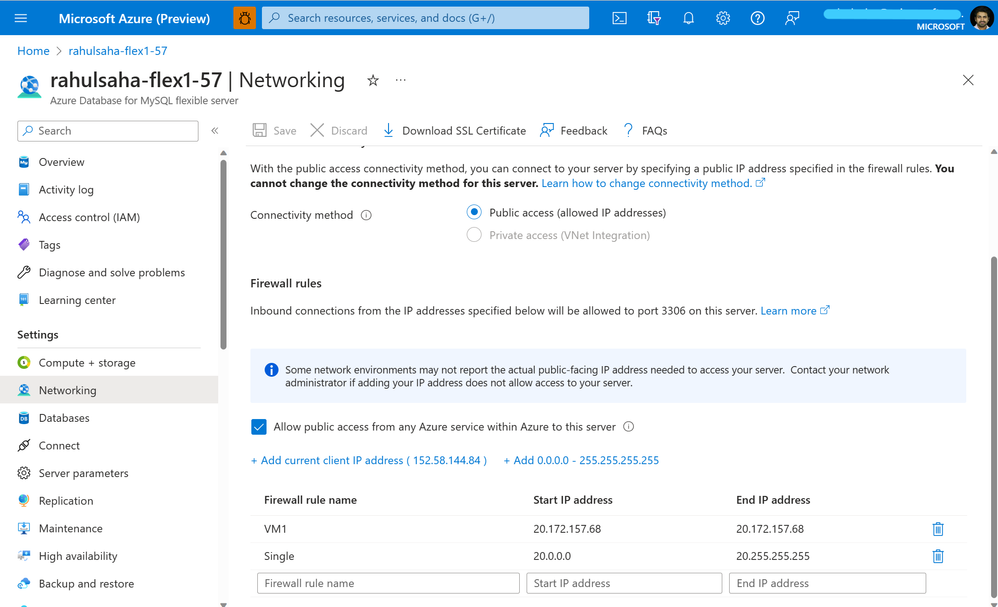Click Add current client IP address link
The height and width of the screenshot is (607, 998).
pyautogui.click(x=369, y=460)
